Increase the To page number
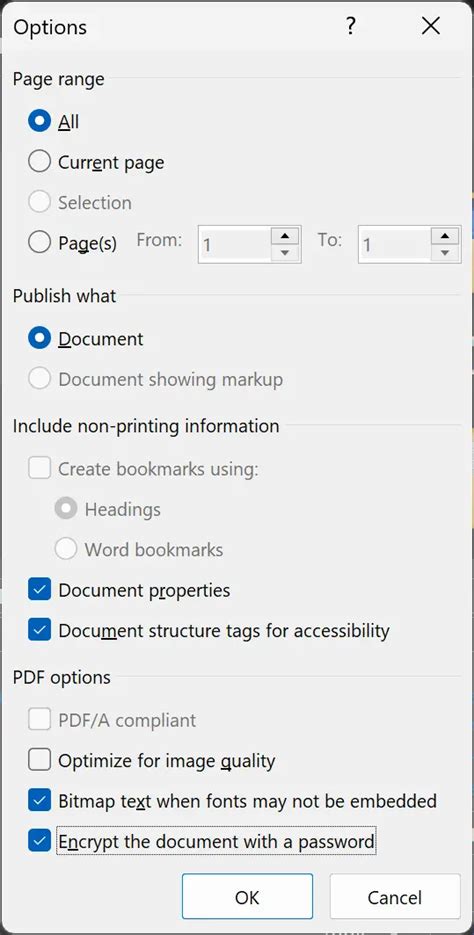474x935 pixels. coord(445,236)
